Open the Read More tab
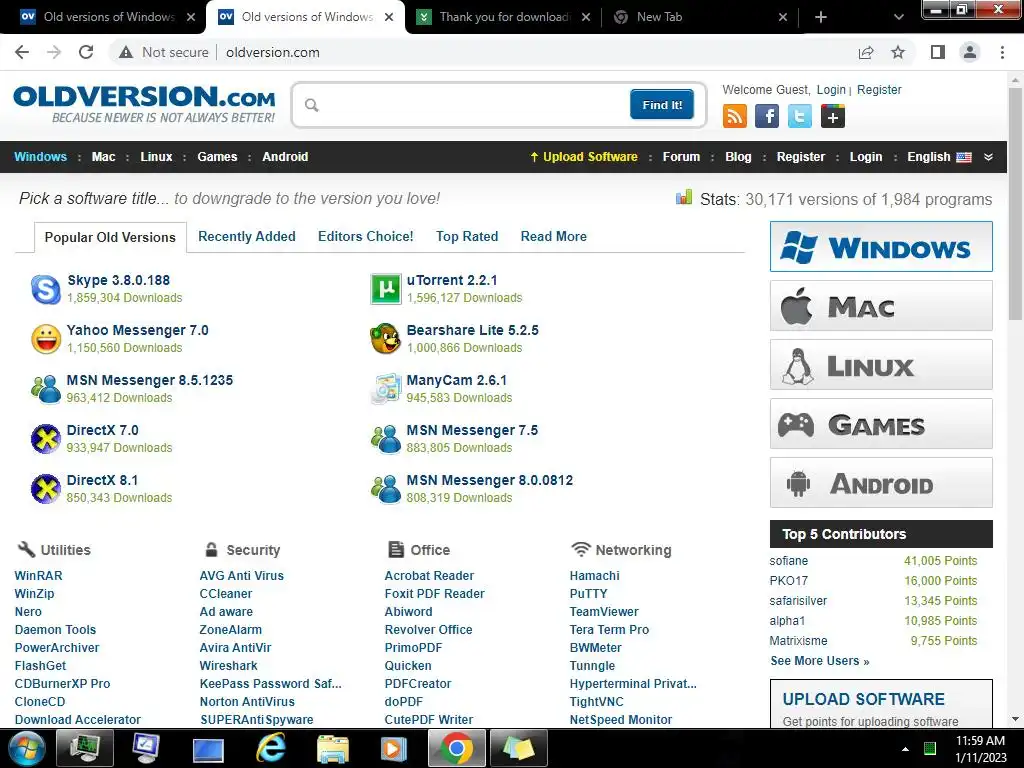 click(x=554, y=236)
